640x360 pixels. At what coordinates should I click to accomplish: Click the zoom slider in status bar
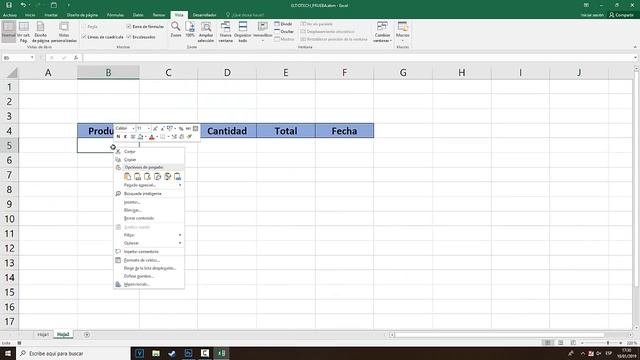tap(602, 343)
